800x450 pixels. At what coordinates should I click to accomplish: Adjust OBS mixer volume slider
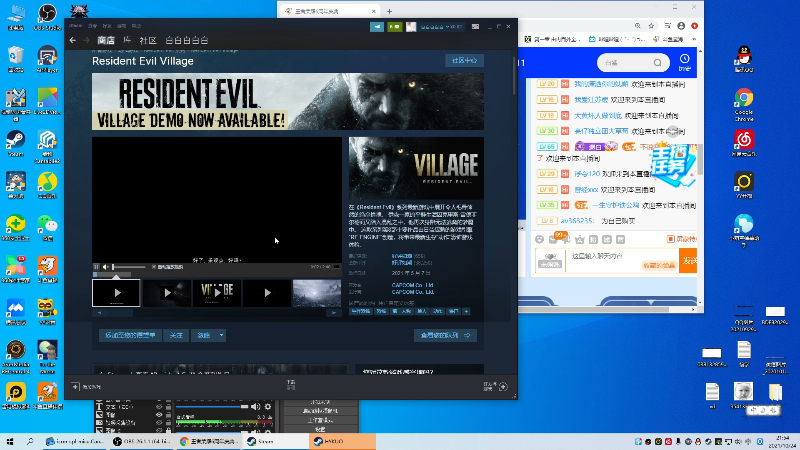coord(212,407)
